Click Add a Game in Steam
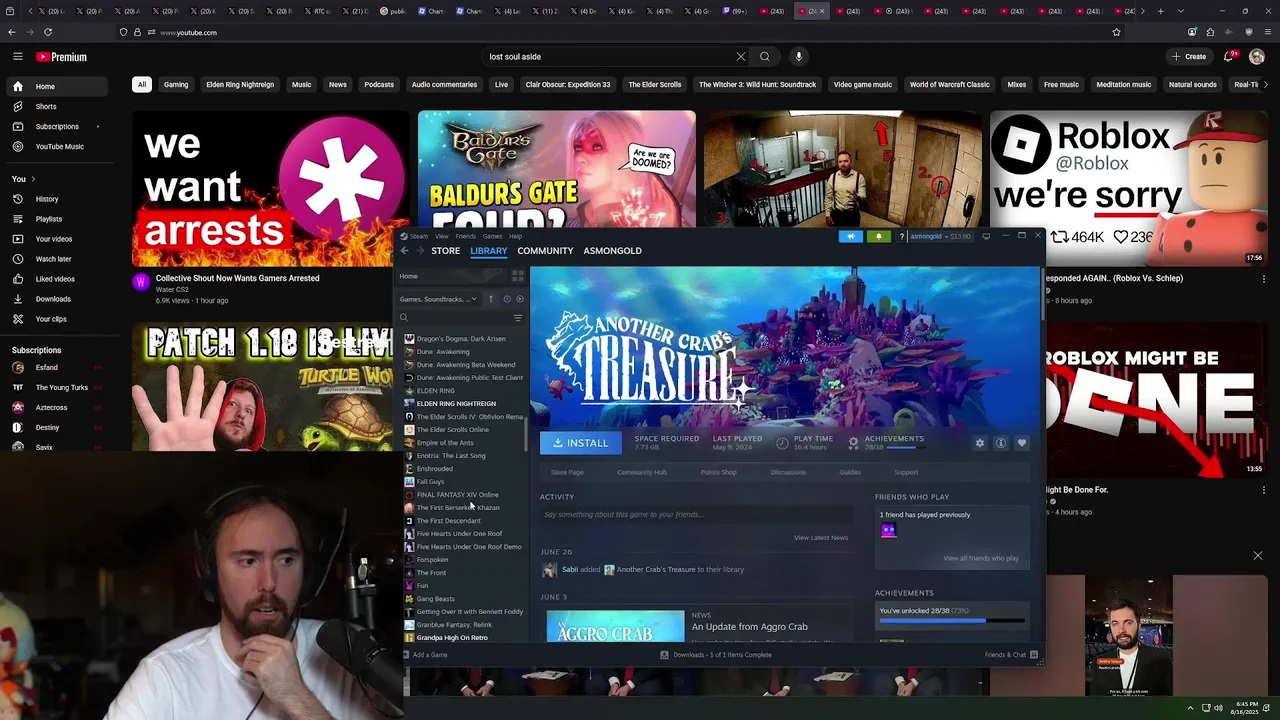This screenshot has height=720, width=1280. point(424,655)
